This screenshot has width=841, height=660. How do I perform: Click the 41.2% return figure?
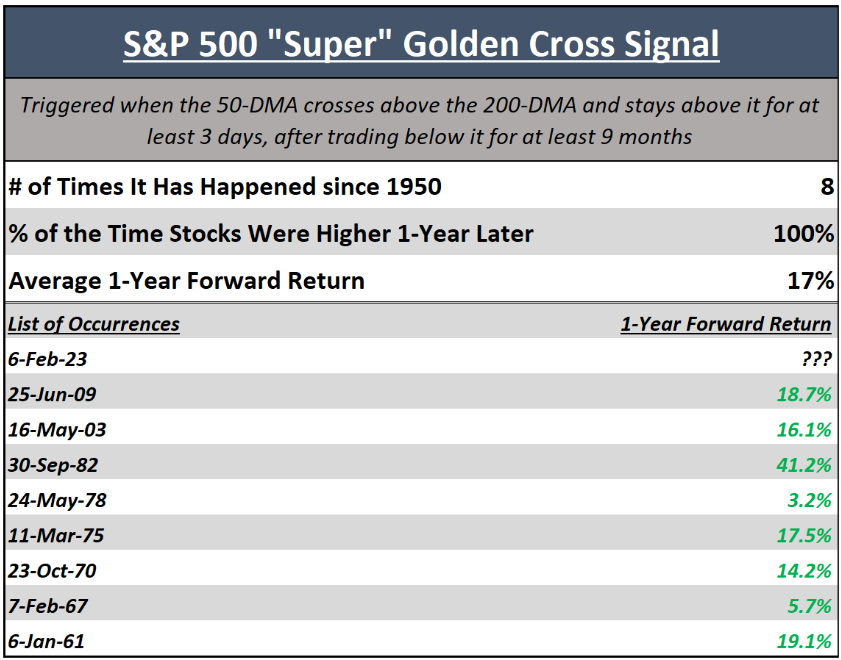click(x=804, y=465)
